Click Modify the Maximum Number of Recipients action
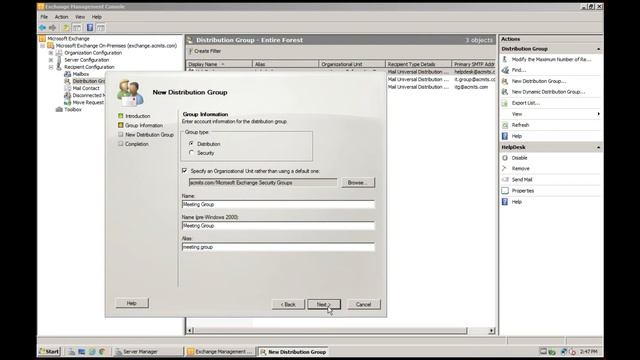 point(551,59)
